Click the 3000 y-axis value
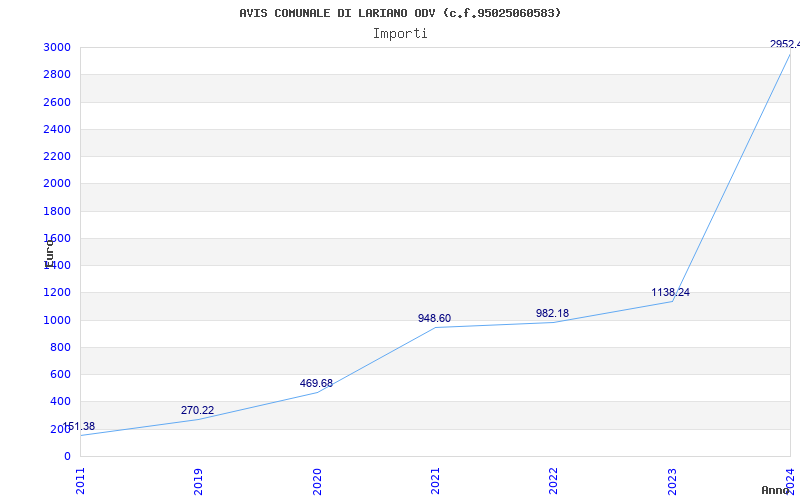Viewport: 800px width, 500px height. click(57, 47)
